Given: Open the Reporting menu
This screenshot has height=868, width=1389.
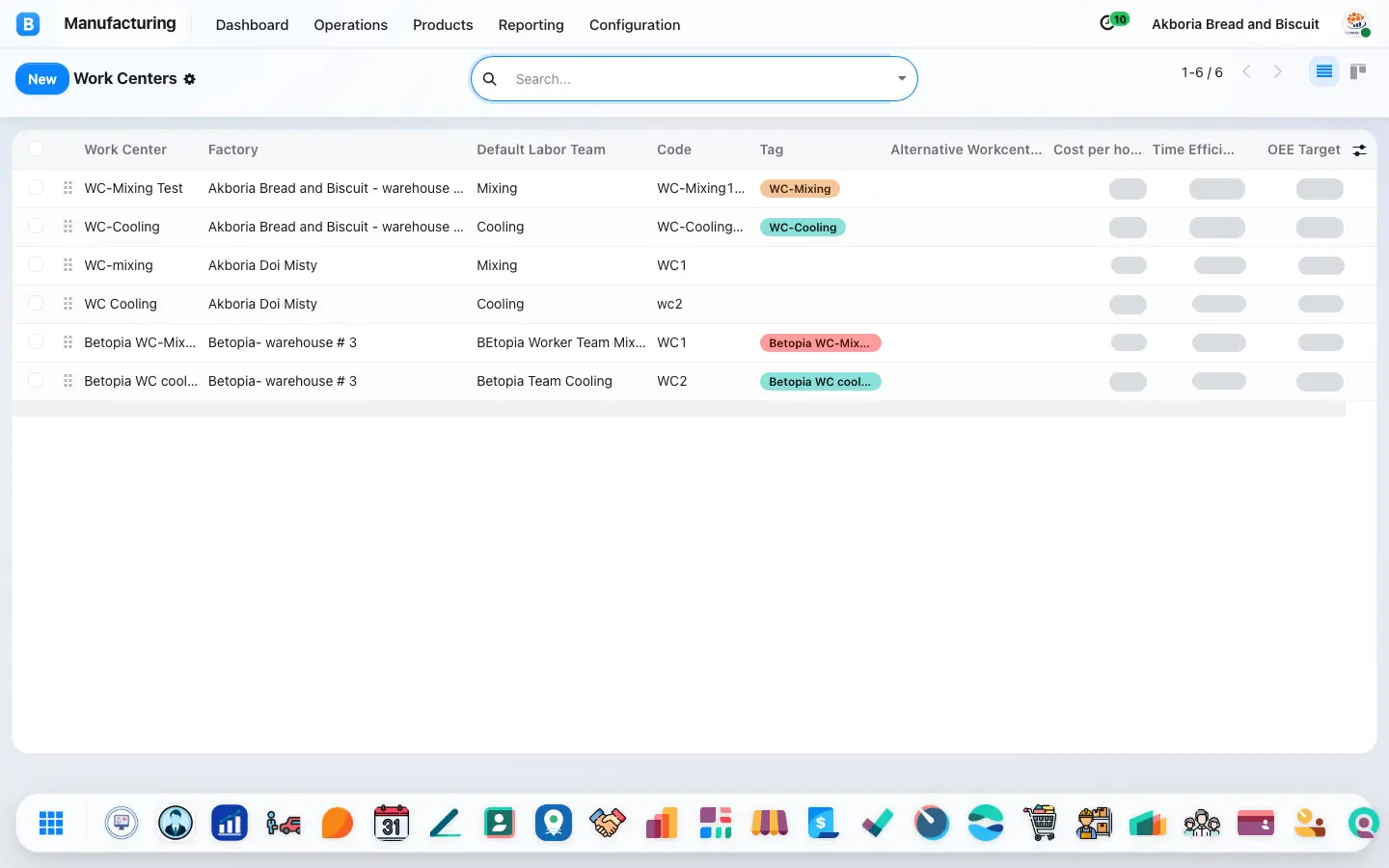Looking at the screenshot, I should [531, 25].
